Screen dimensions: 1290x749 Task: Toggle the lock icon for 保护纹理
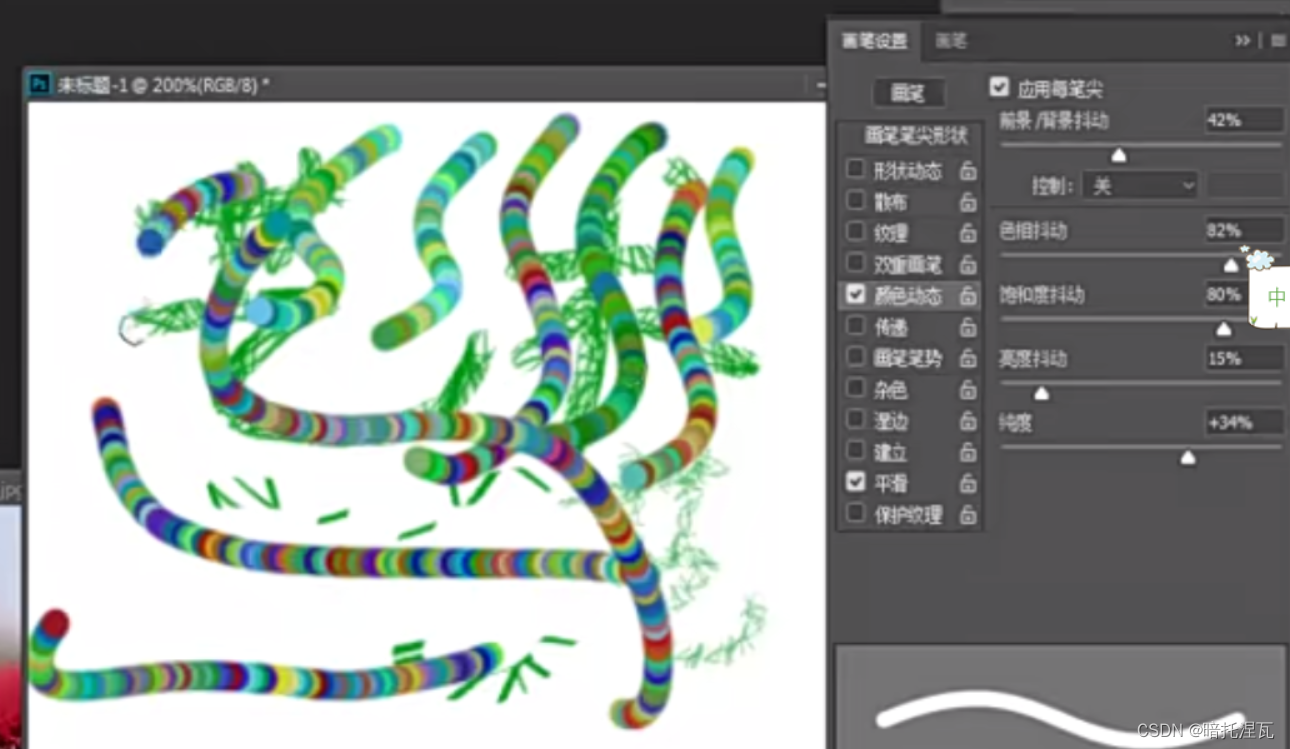coord(968,515)
